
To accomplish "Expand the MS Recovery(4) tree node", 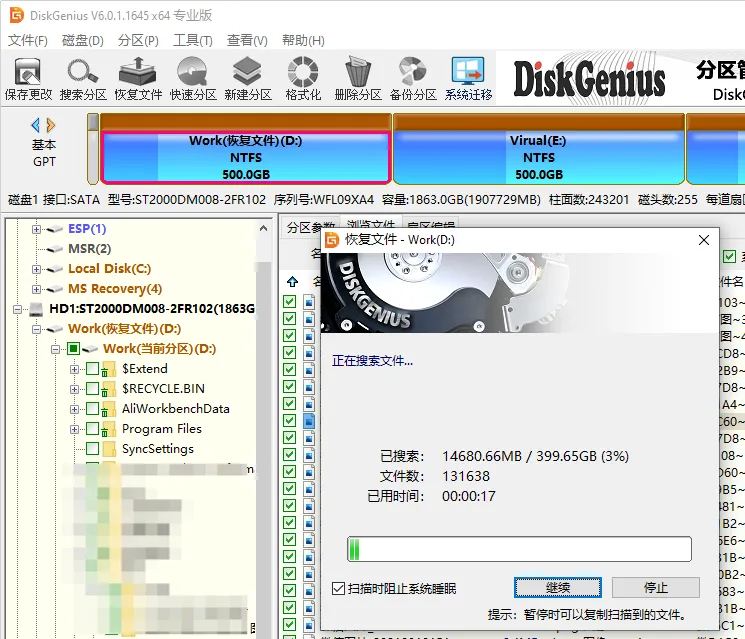I will point(37,289).
